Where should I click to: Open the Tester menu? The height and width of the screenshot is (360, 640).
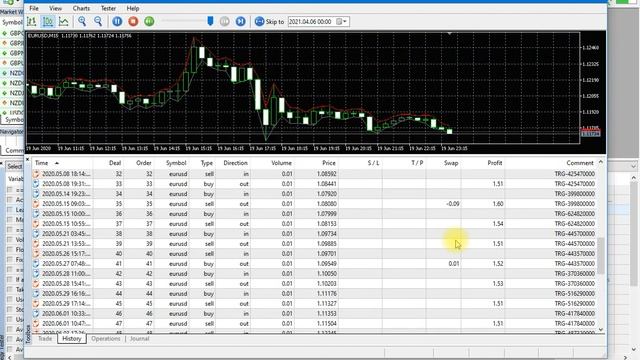[108, 8]
